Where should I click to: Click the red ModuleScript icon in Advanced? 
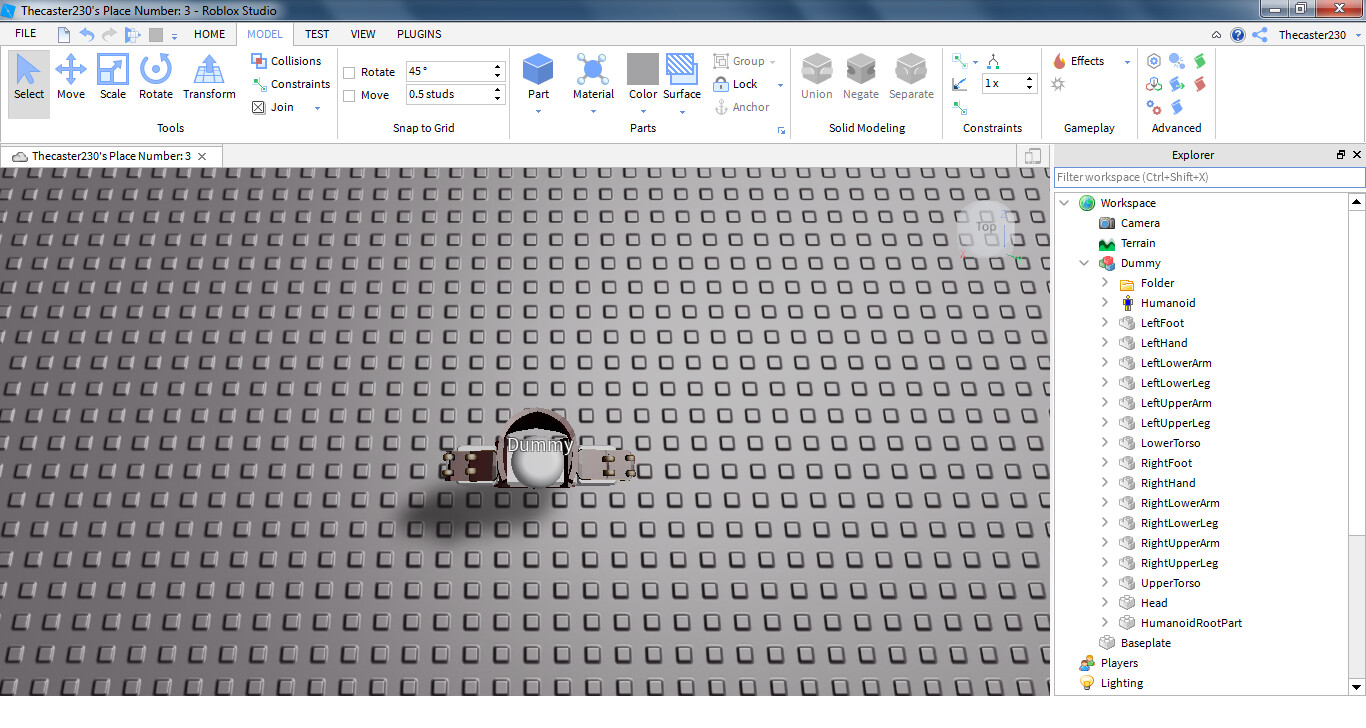1199,84
